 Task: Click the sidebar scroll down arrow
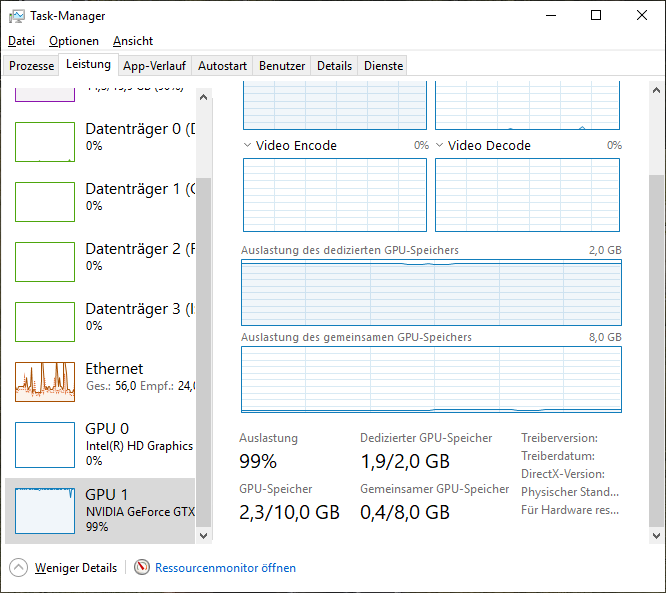click(203, 536)
